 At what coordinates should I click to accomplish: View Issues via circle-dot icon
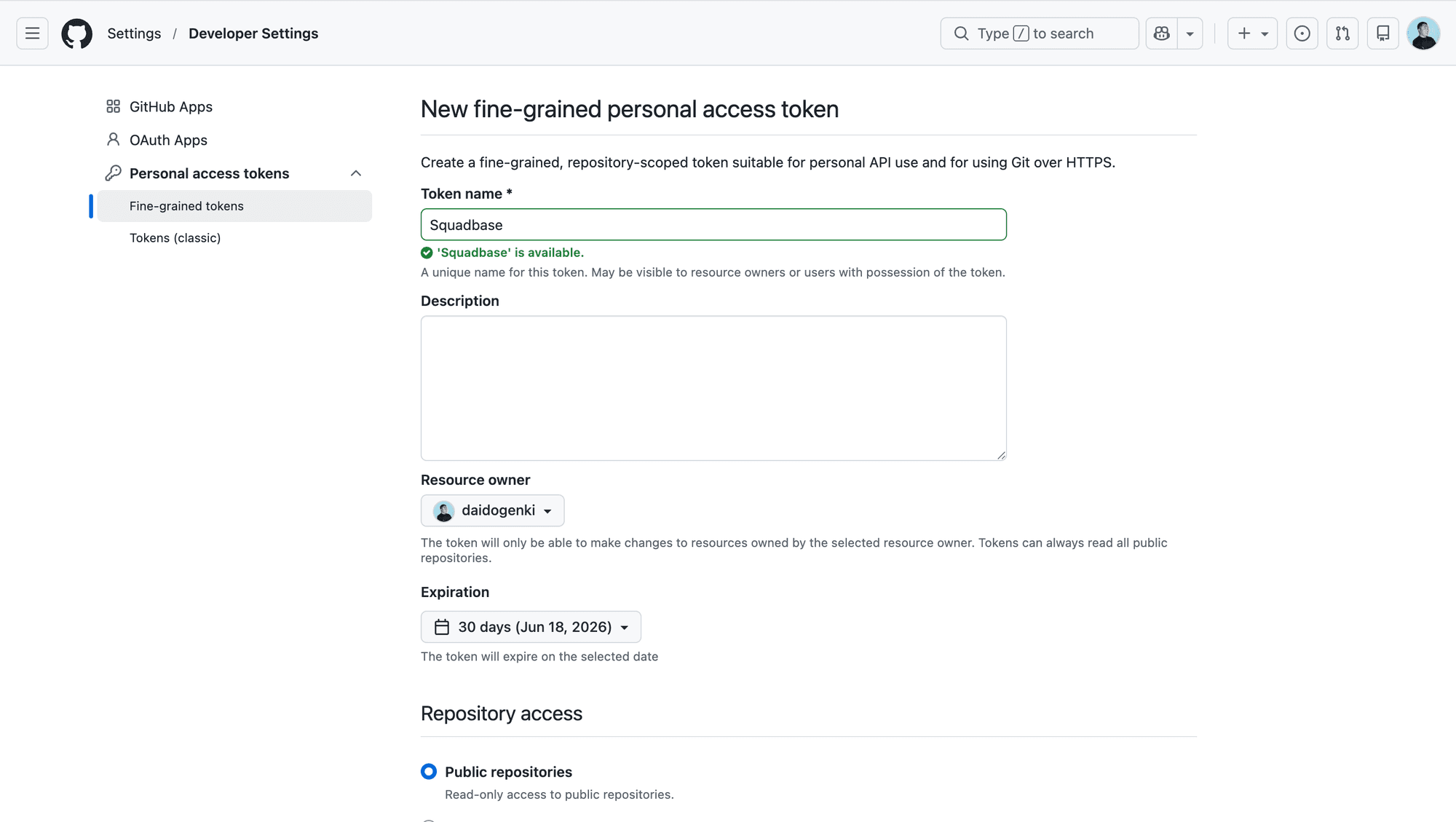1302,33
